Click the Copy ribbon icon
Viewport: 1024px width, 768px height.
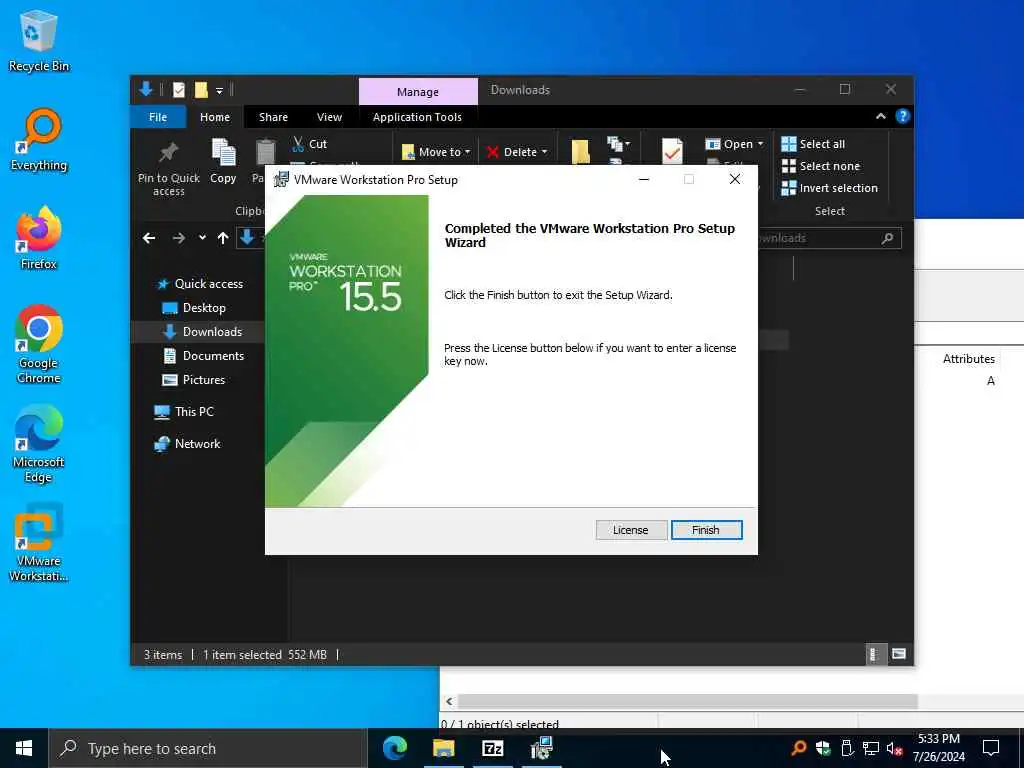[x=223, y=161]
